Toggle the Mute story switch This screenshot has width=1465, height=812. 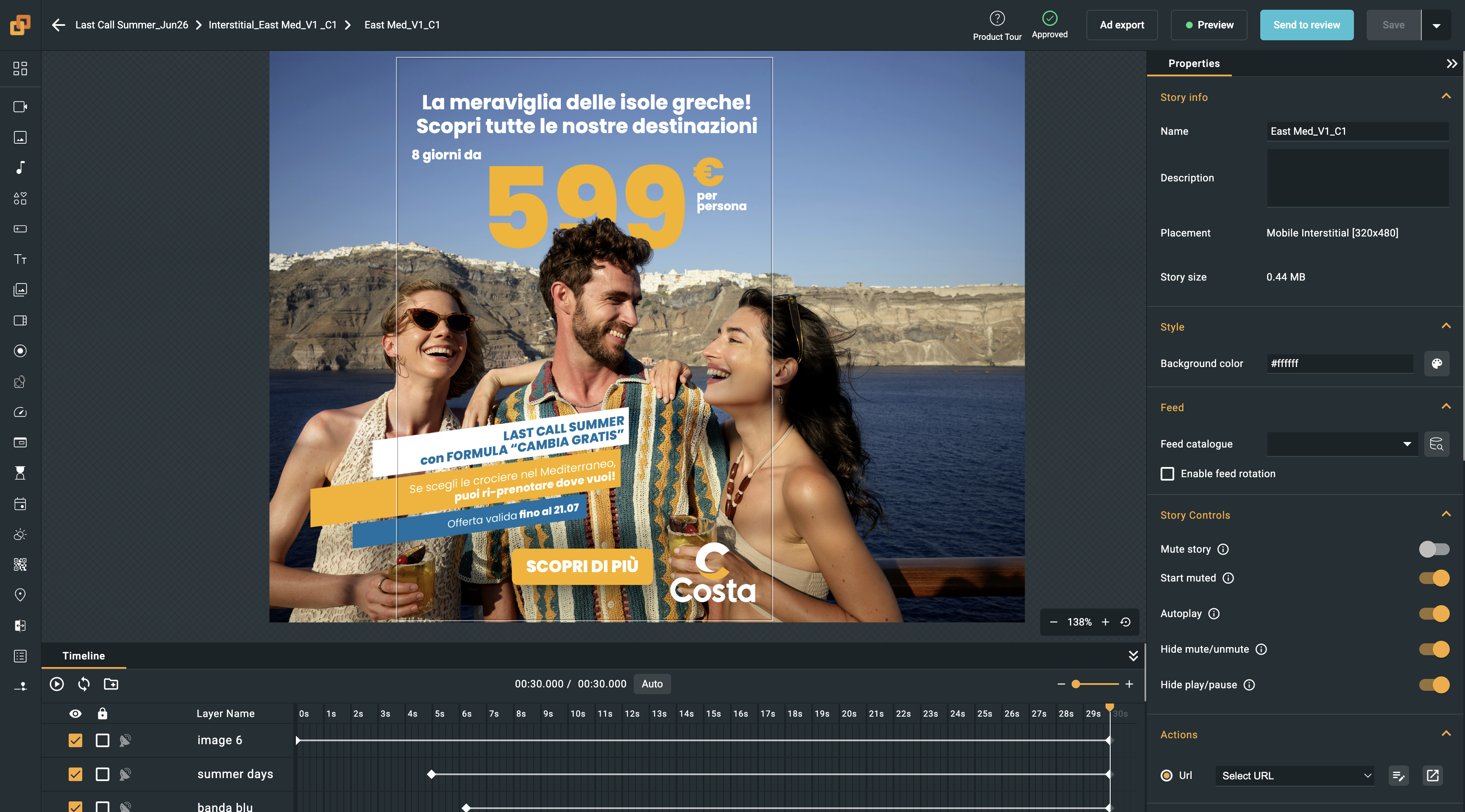tap(1434, 549)
